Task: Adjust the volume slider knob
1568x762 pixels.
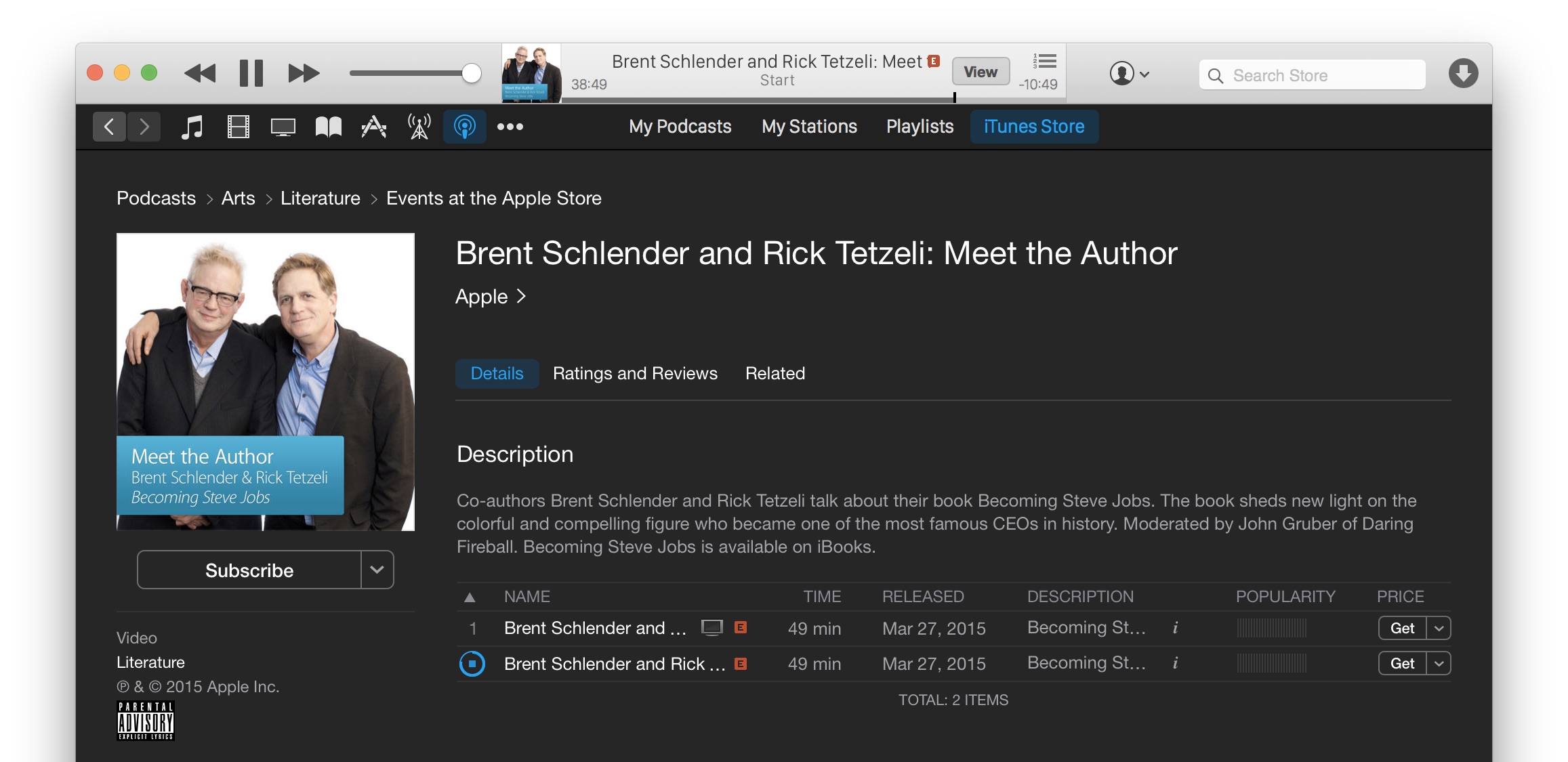Action: pyautogui.click(x=472, y=73)
